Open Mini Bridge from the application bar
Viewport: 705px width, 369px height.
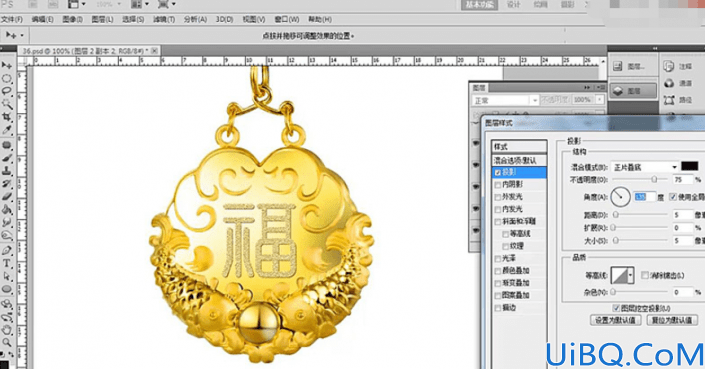coord(53,4)
